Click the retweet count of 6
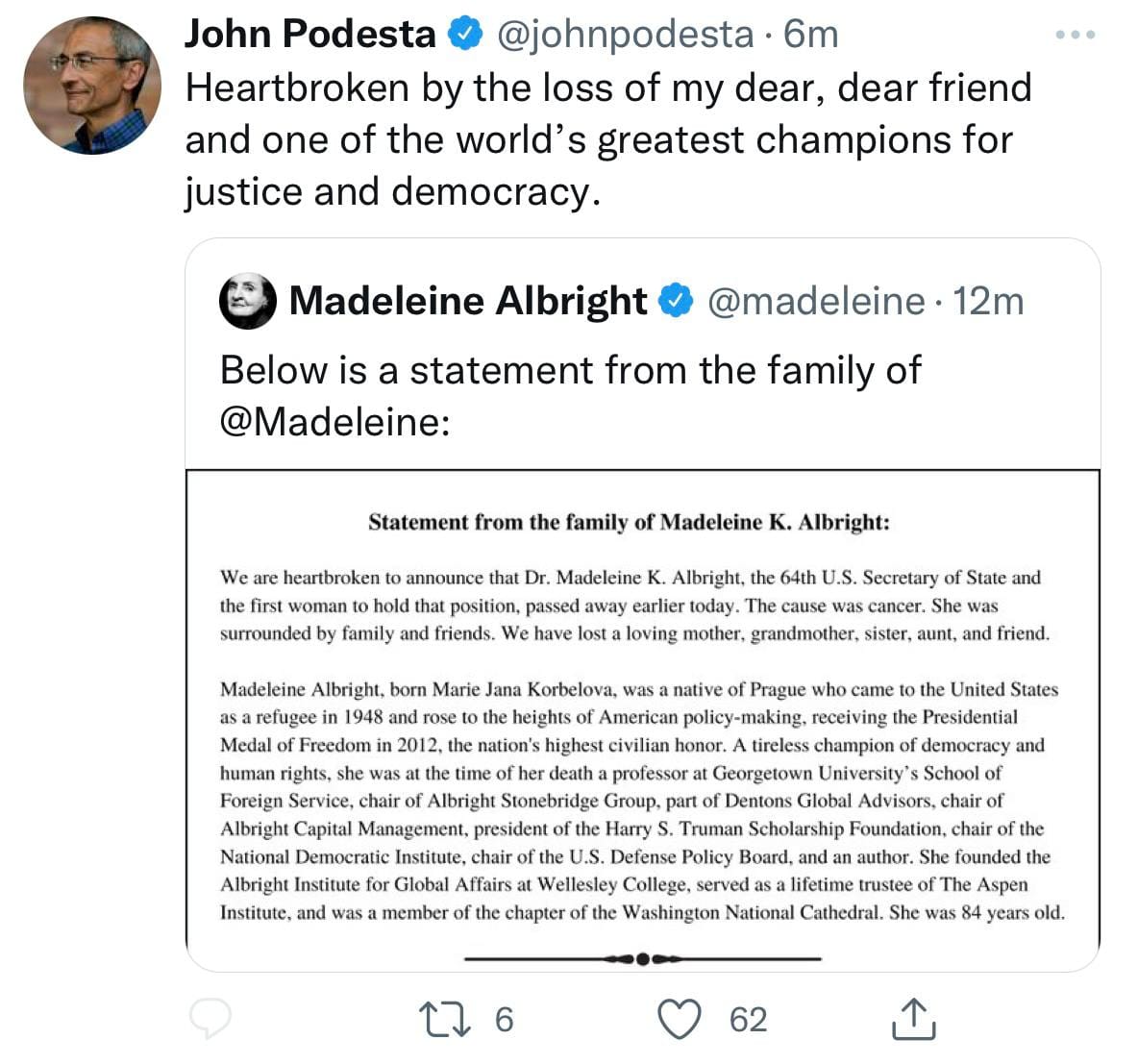Viewport: 1138px width, 1064px height. pos(504,1019)
